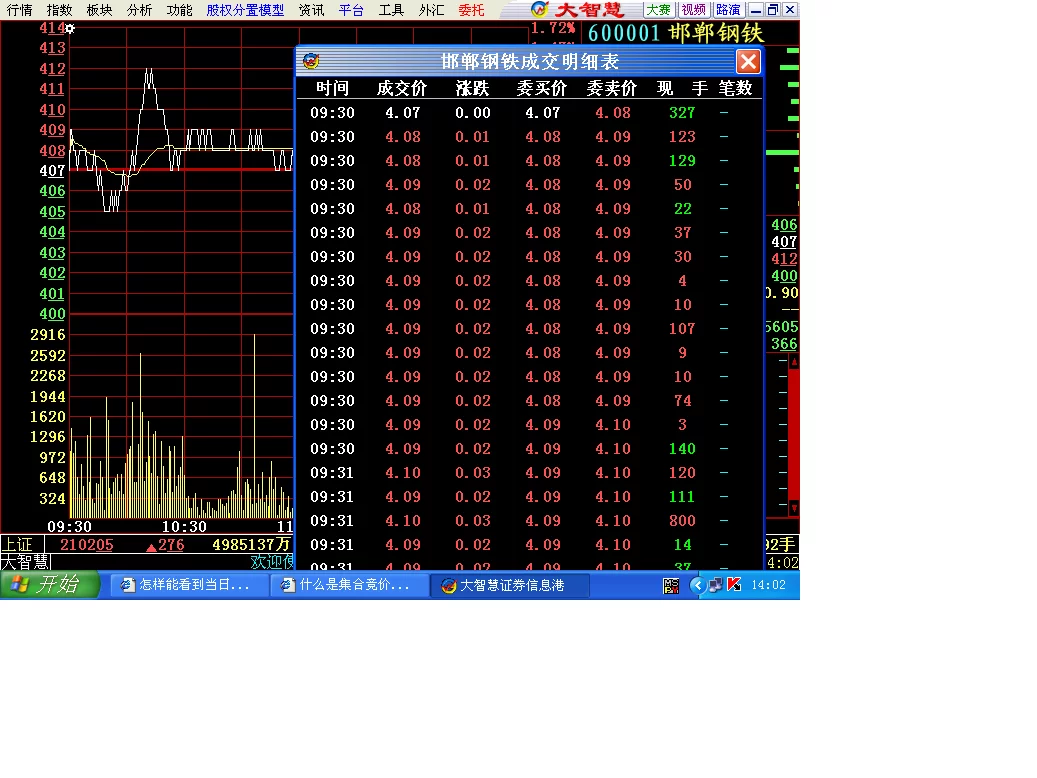
Task: Click the 407 price label on chart axis
Action: [52, 171]
